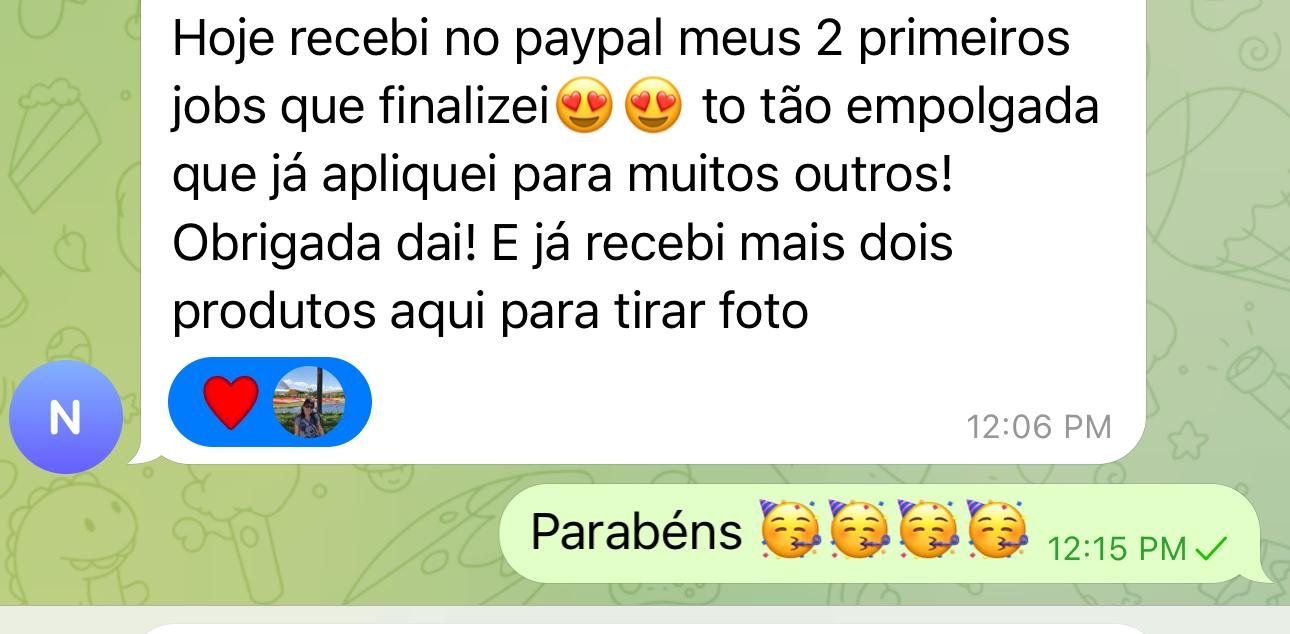
Task: Tap the "produtos aqui para tirar foto" line
Action: pyautogui.click(x=490, y=312)
